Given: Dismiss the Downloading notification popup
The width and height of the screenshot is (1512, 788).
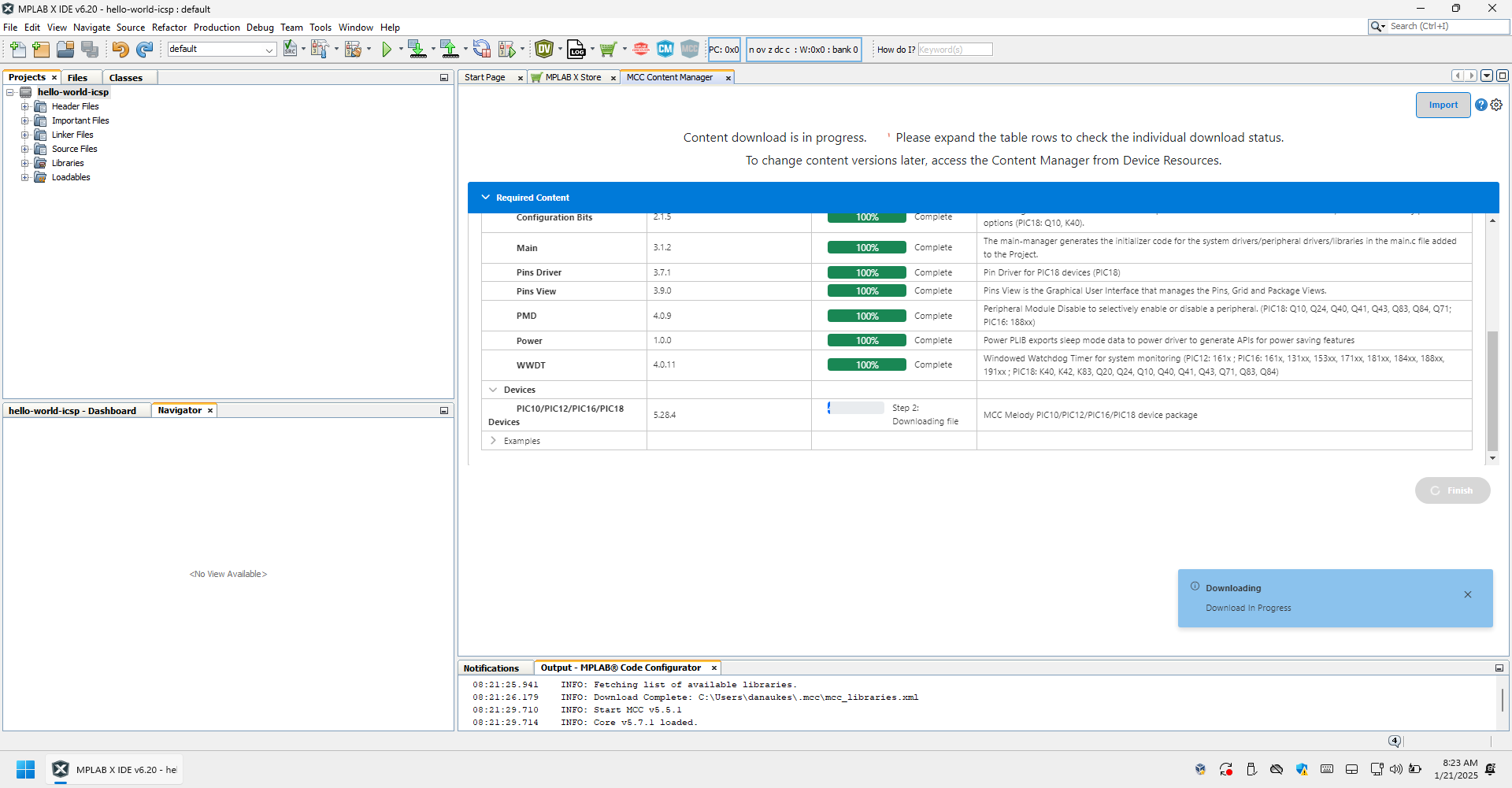Looking at the screenshot, I should click(x=1468, y=594).
